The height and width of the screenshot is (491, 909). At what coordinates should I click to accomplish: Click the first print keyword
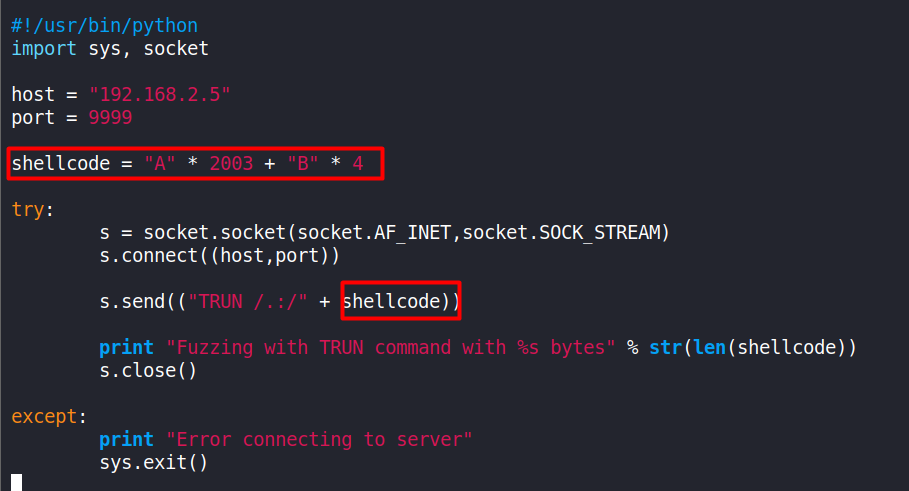point(126,347)
